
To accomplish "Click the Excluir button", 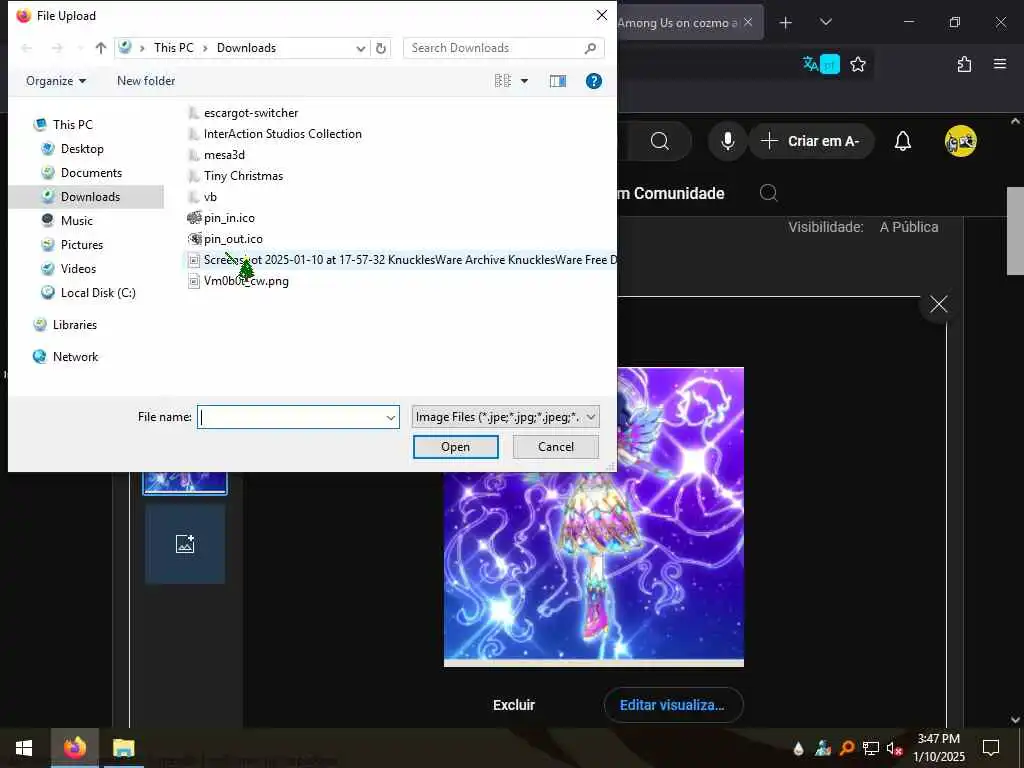I will (x=514, y=705).
